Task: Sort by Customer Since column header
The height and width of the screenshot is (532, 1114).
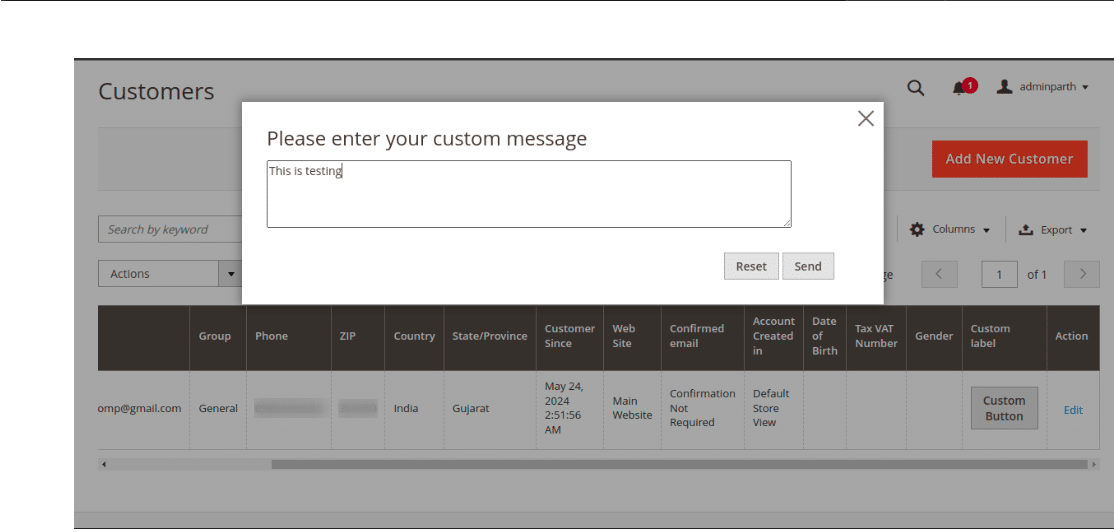Action: point(570,336)
